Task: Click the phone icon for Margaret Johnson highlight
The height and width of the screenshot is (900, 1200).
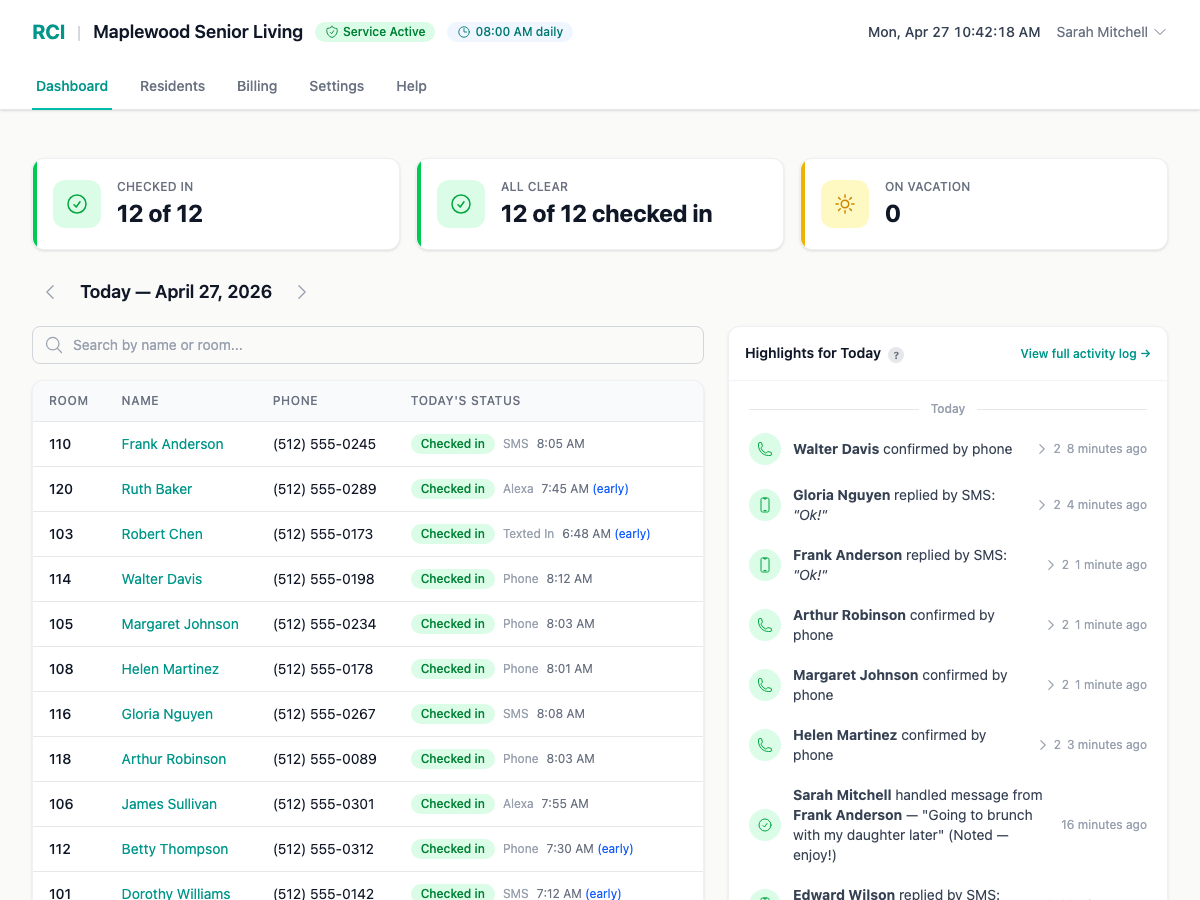Action: pyautogui.click(x=765, y=685)
